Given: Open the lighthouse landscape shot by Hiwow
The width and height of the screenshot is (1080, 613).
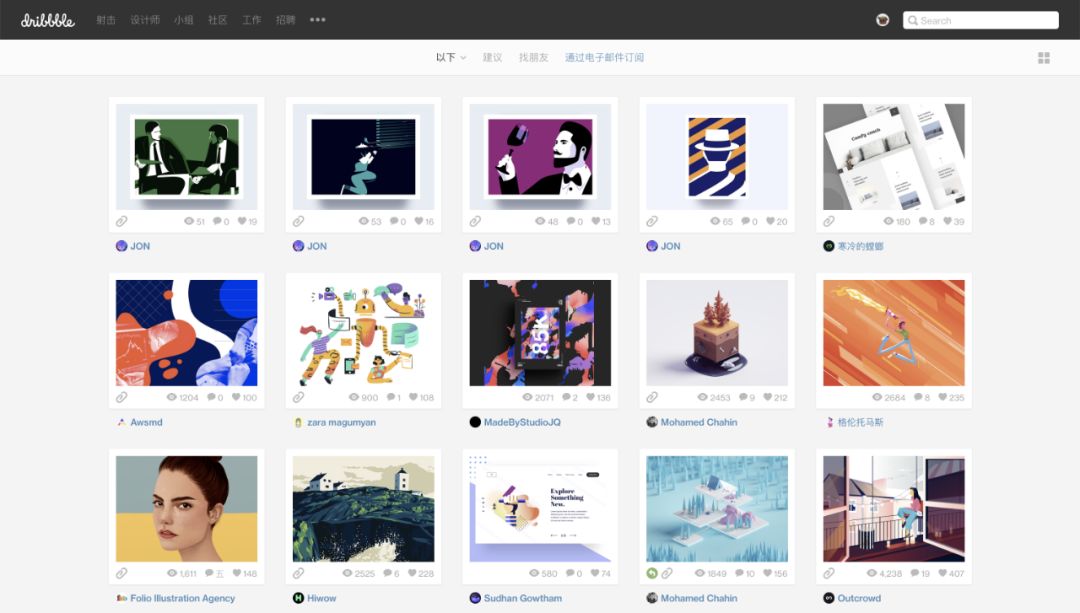Looking at the screenshot, I should (x=364, y=509).
